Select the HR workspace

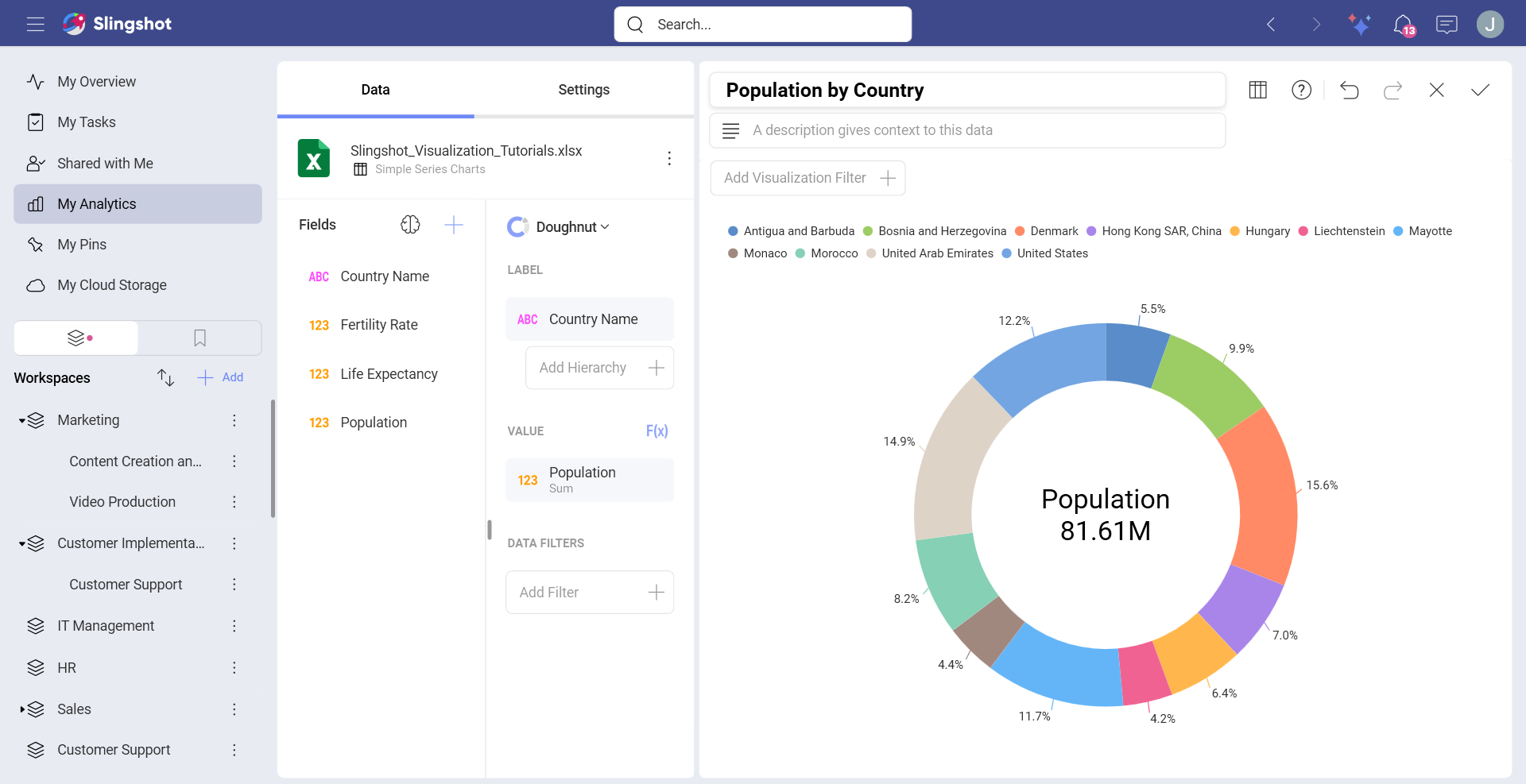point(67,668)
